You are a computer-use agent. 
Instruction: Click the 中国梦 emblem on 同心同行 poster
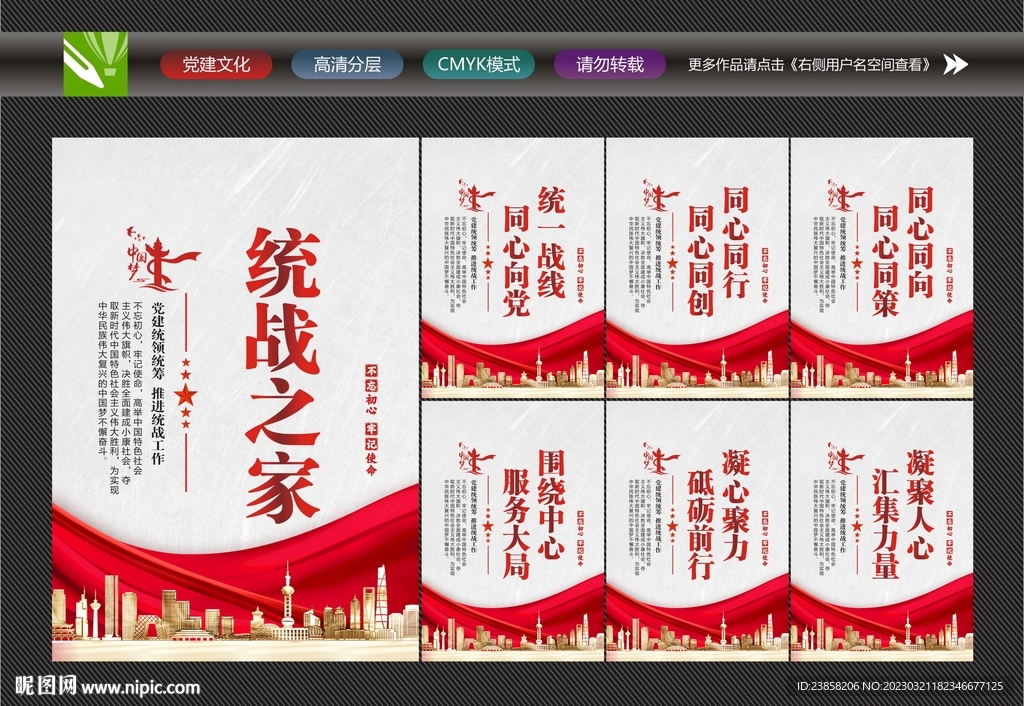point(661,195)
